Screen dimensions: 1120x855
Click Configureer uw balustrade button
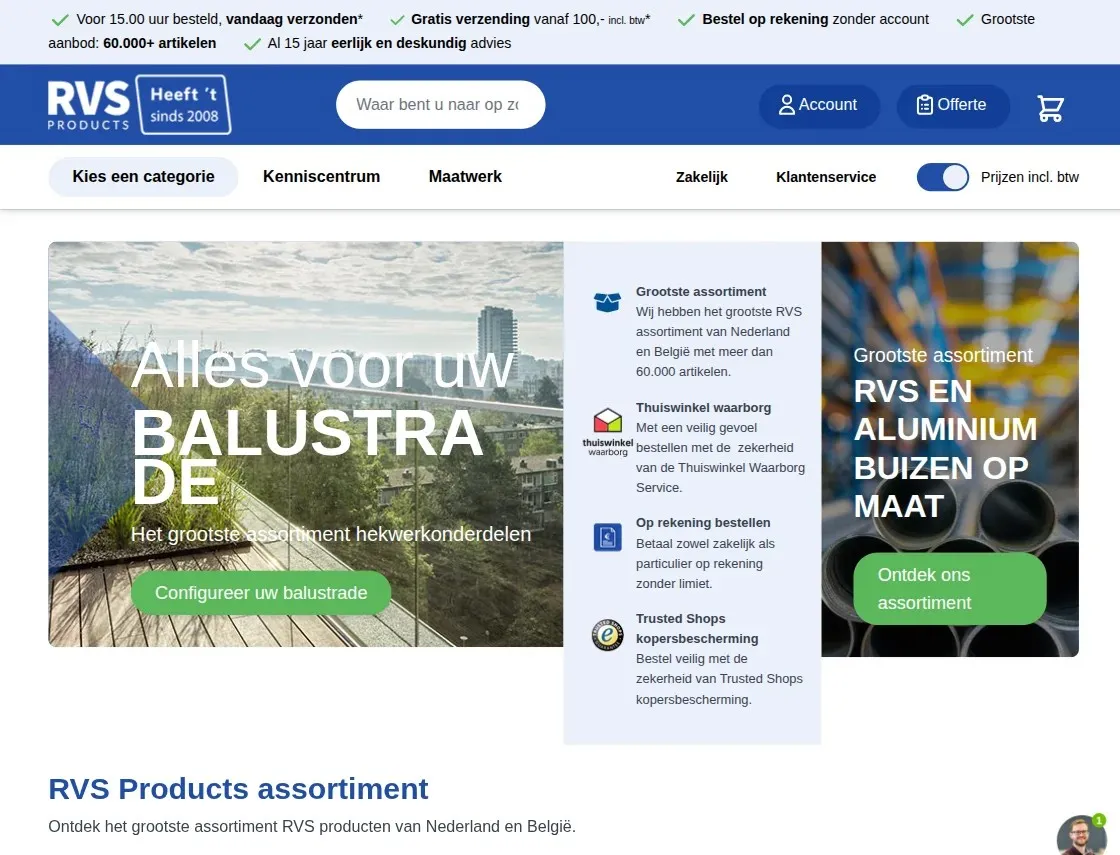(x=260, y=592)
